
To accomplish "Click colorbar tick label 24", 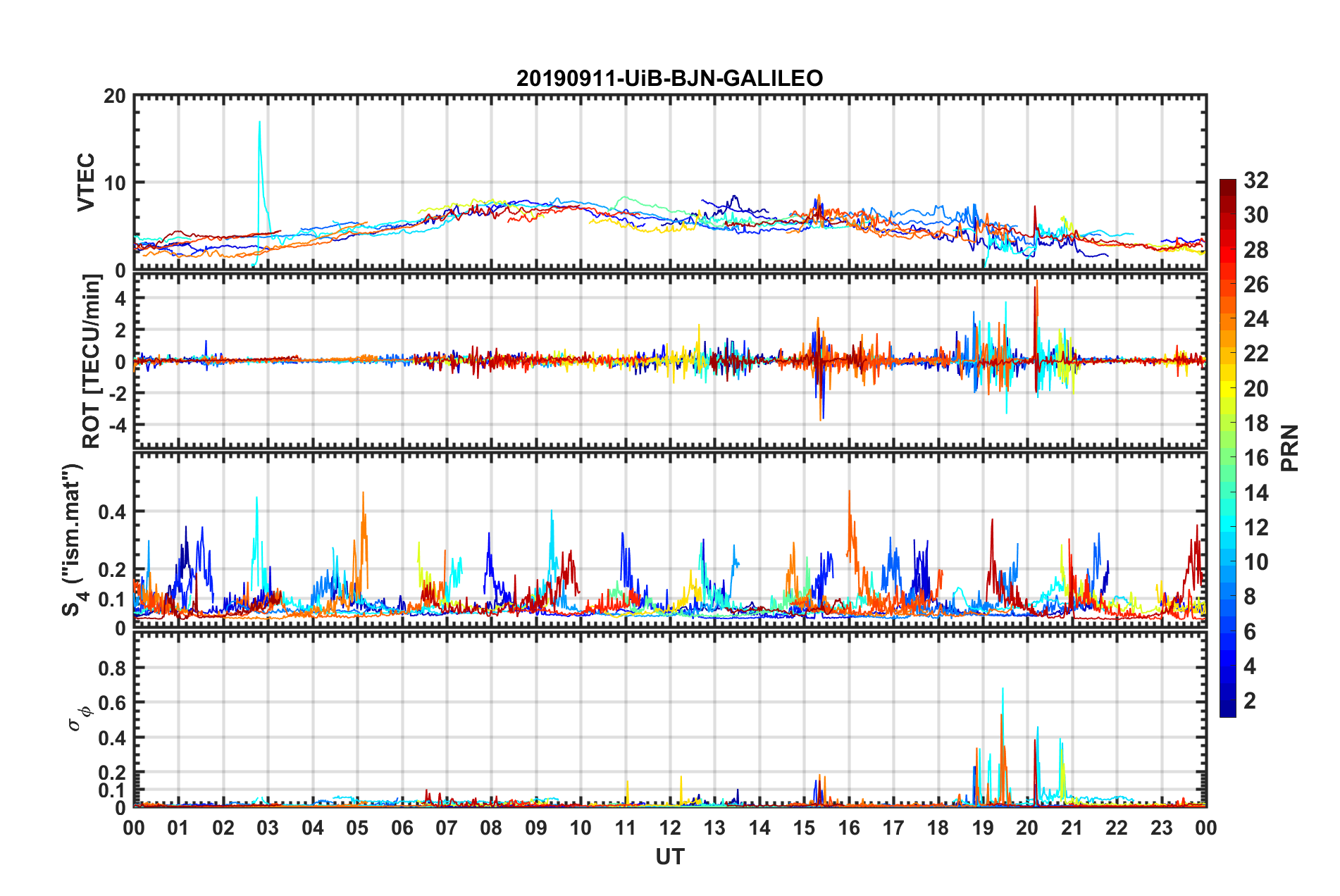I will [1255, 319].
